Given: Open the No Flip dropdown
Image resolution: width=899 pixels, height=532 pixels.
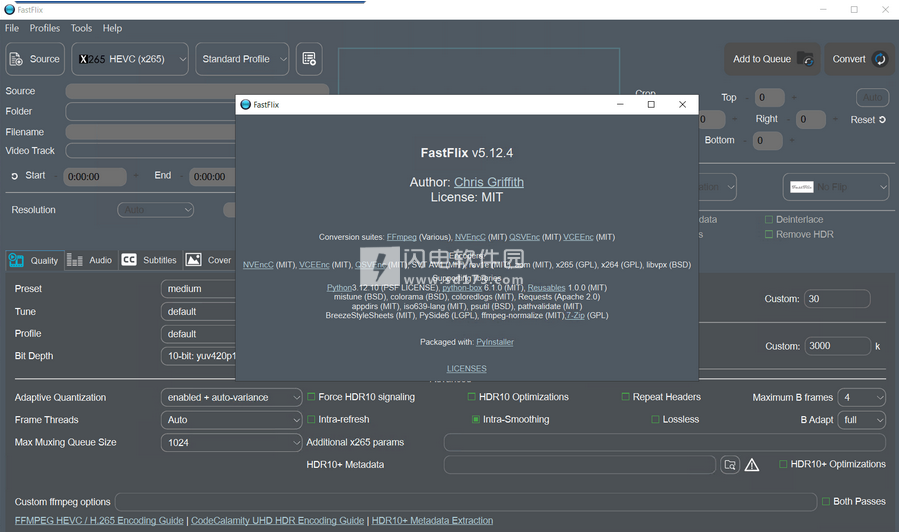Looking at the screenshot, I should click(836, 187).
